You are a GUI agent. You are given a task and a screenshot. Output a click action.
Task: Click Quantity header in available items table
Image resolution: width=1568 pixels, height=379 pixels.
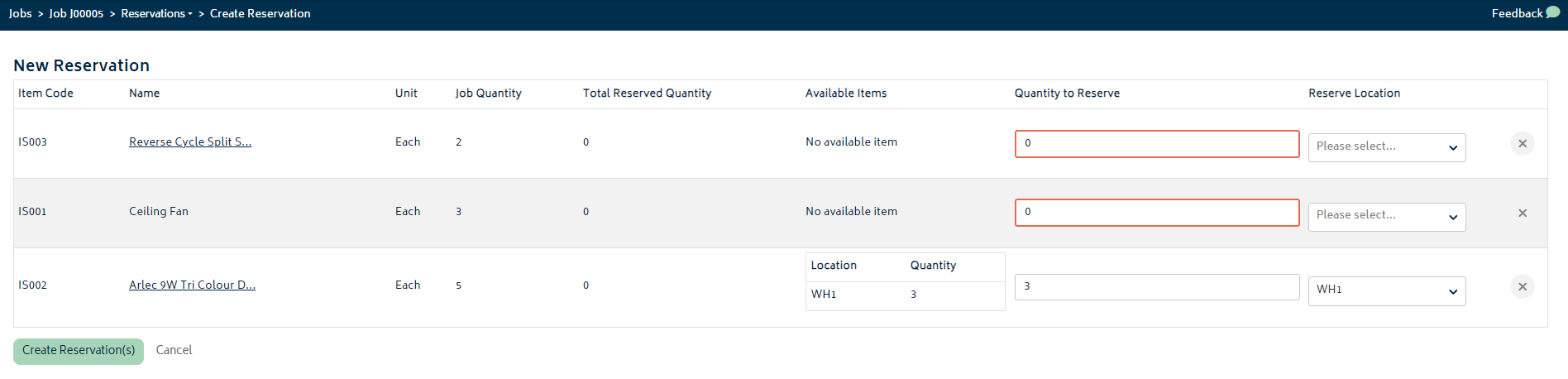coord(933,265)
